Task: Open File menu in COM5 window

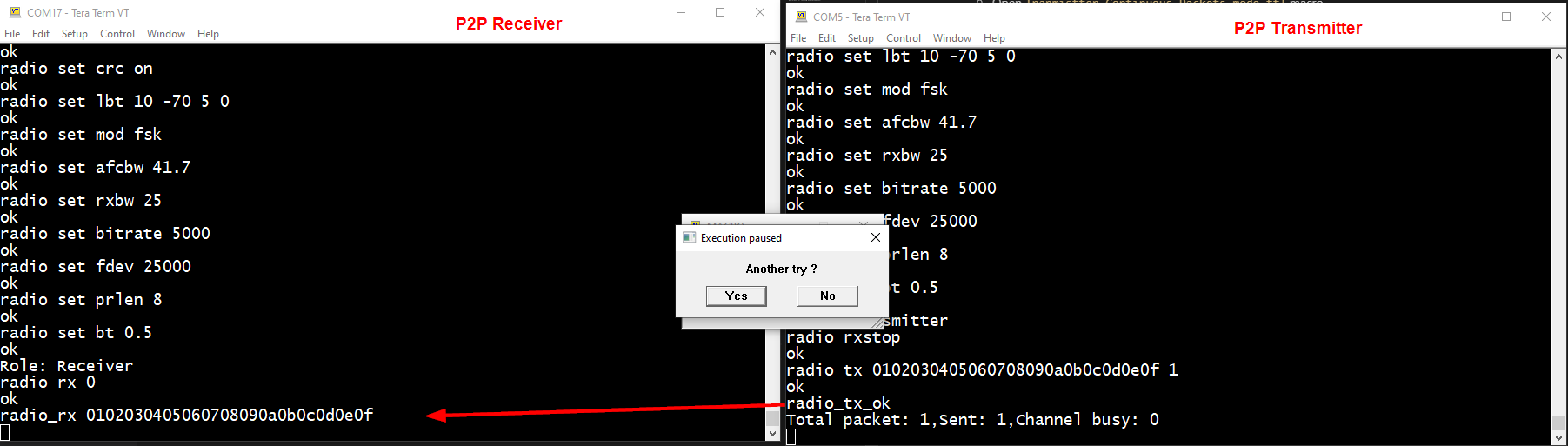Action: [798, 38]
